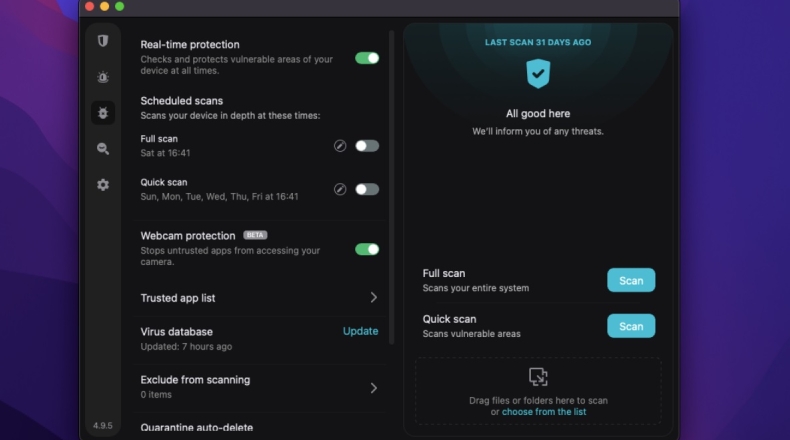Disable Real-time protection toggle
The height and width of the screenshot is (440, 790).
coord(367,58)
